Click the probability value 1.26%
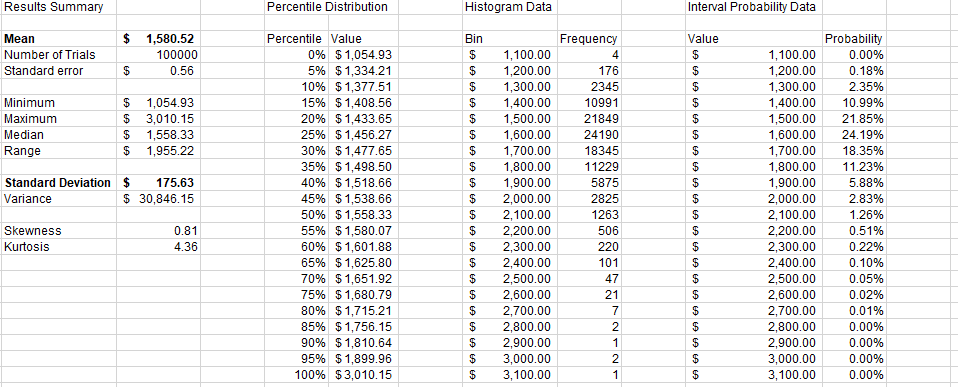 click(854, 215)
